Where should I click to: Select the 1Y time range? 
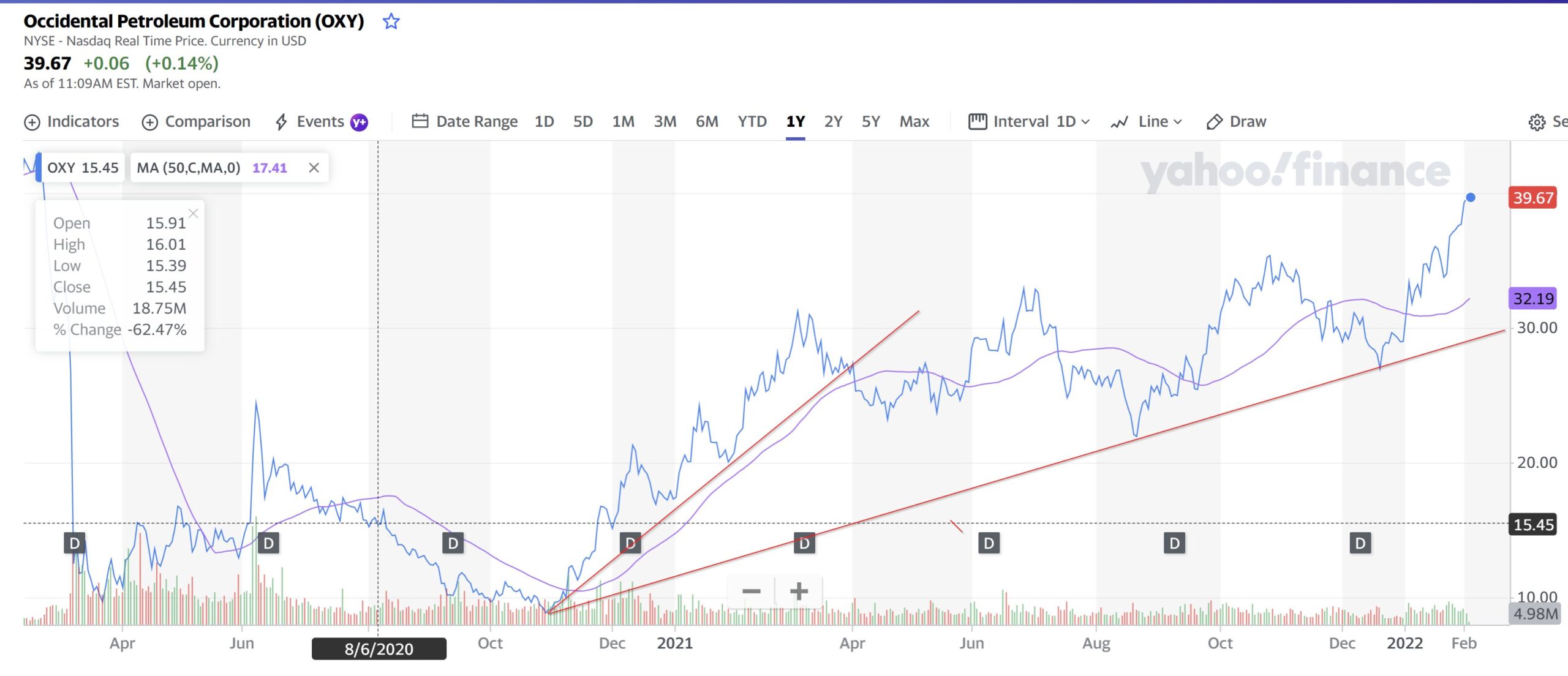795,121
